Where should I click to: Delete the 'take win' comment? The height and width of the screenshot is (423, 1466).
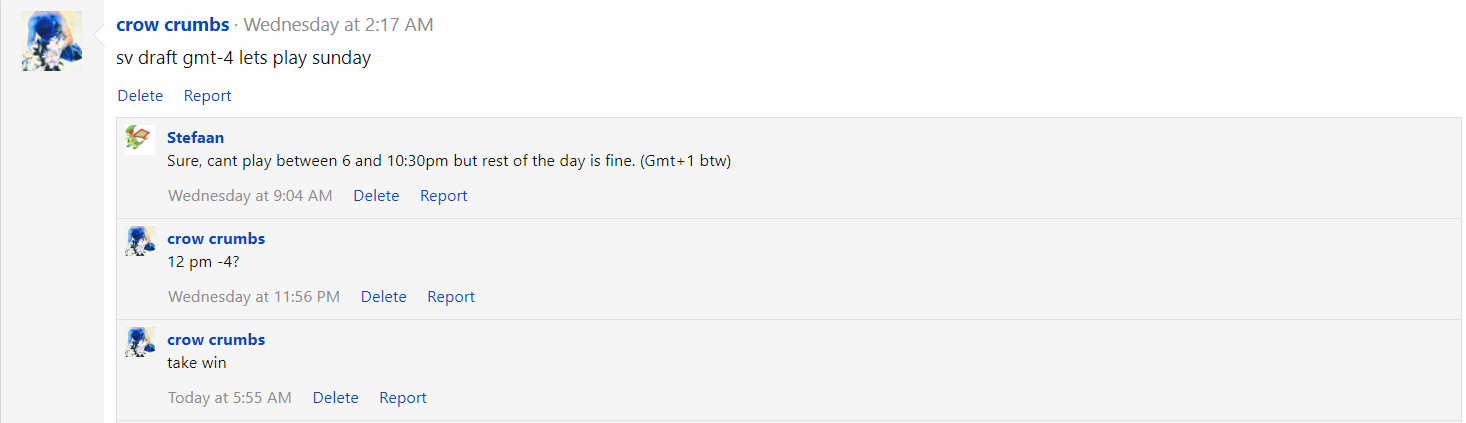pos(335,398)
